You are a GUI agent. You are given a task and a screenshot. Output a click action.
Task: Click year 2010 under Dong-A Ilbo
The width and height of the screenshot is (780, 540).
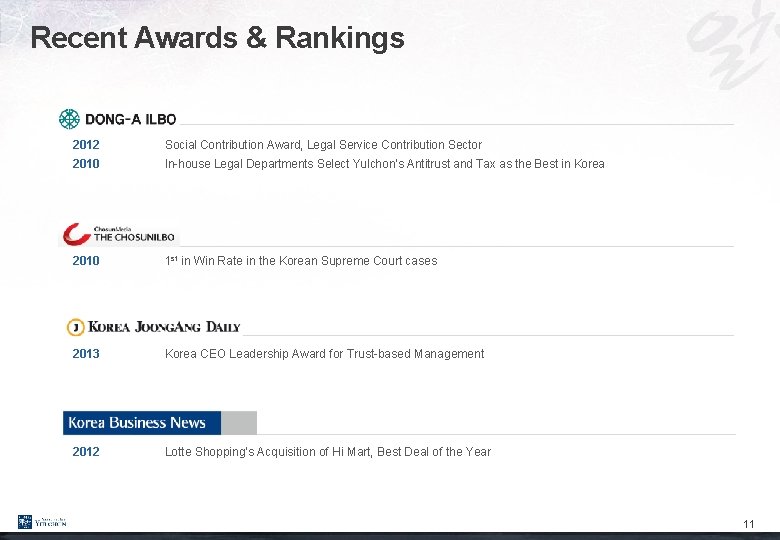86,164
